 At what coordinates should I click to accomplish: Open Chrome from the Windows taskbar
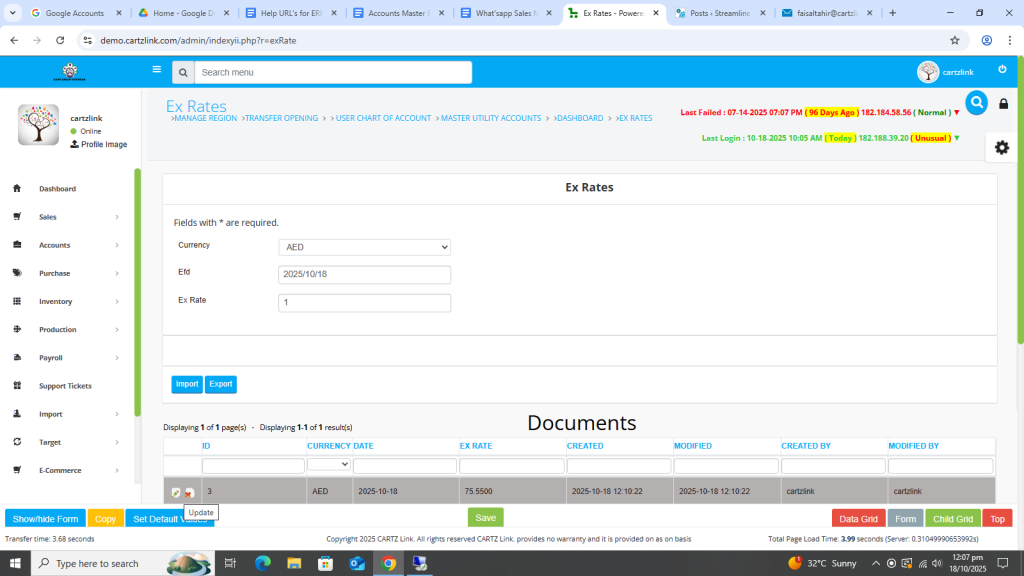(388, 563)
